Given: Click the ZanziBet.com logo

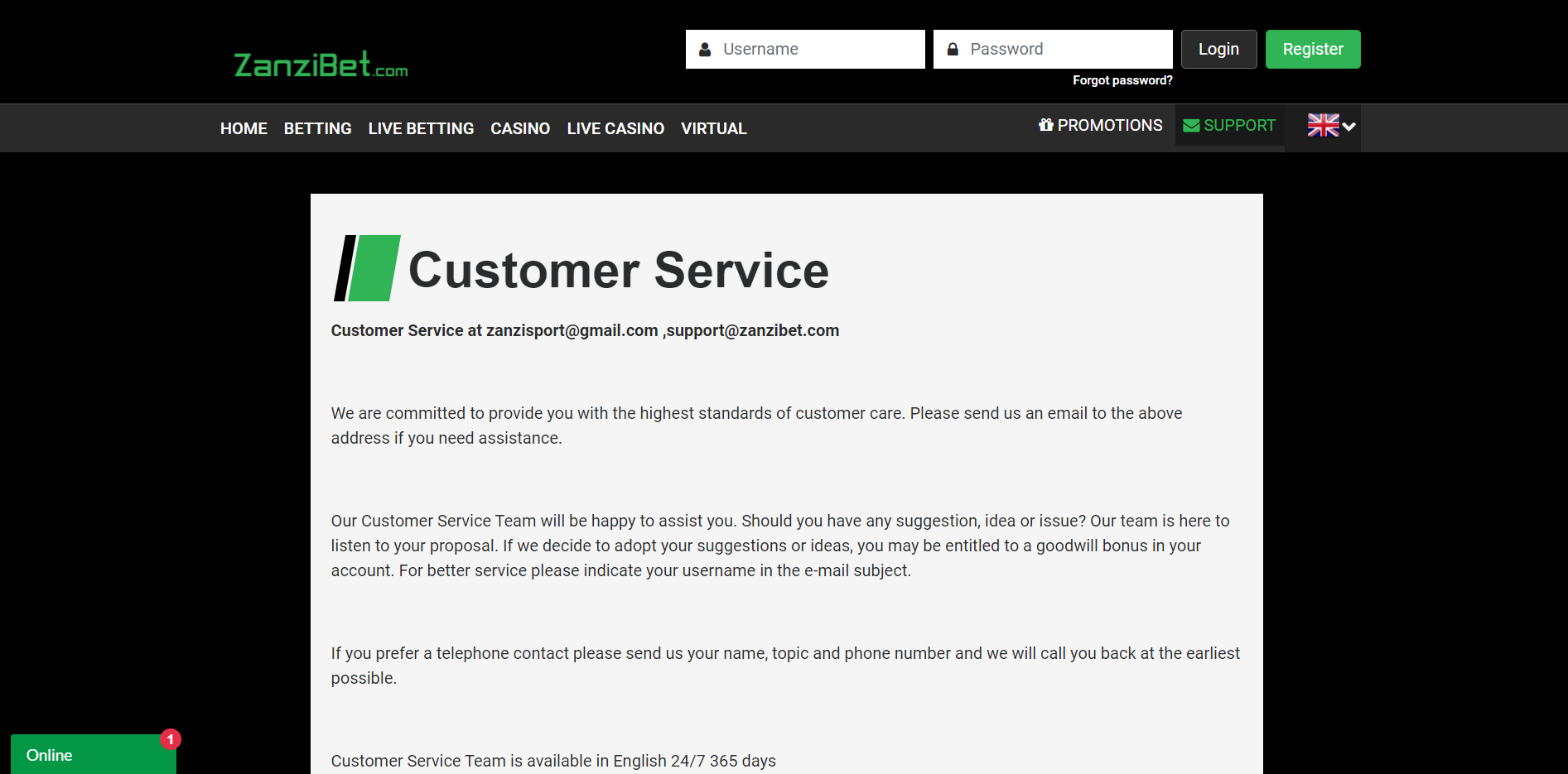Looking at the screenshot, I should pyautogui.click(x=321, y=65).
